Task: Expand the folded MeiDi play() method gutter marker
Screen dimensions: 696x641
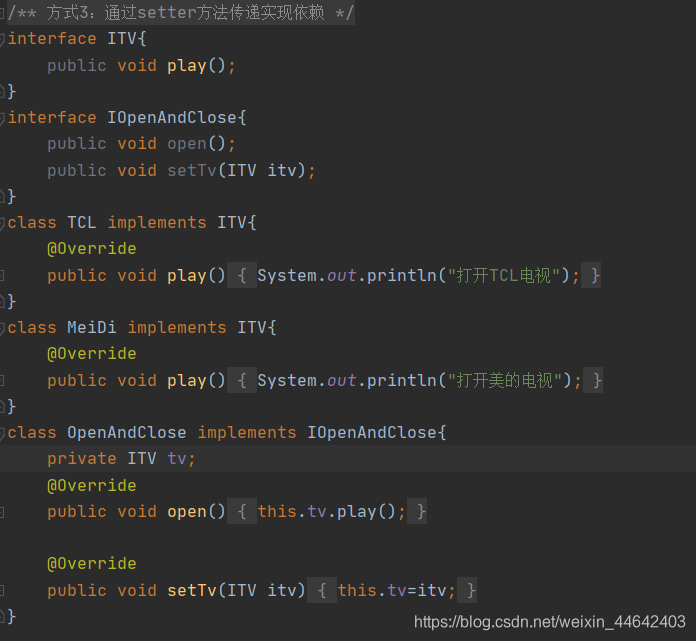Action: (x=2, y=381)
